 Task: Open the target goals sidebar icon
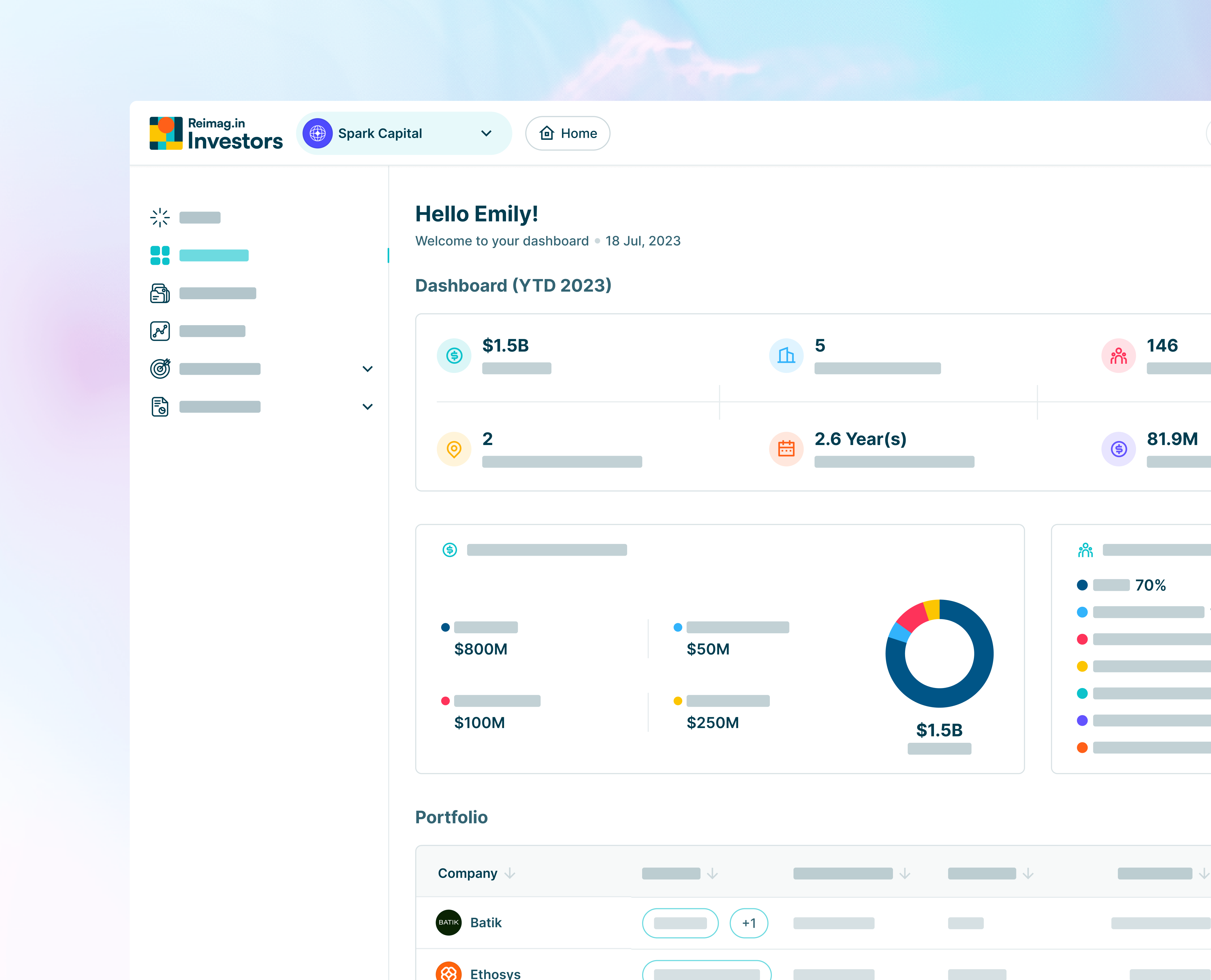point(160,369)
